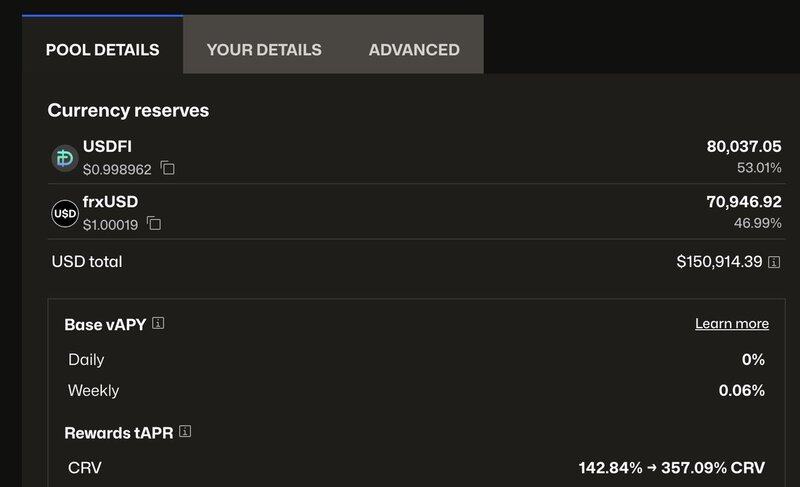800x487 pixels.
Task: Open the Learn more link
Action: point(732,324)
